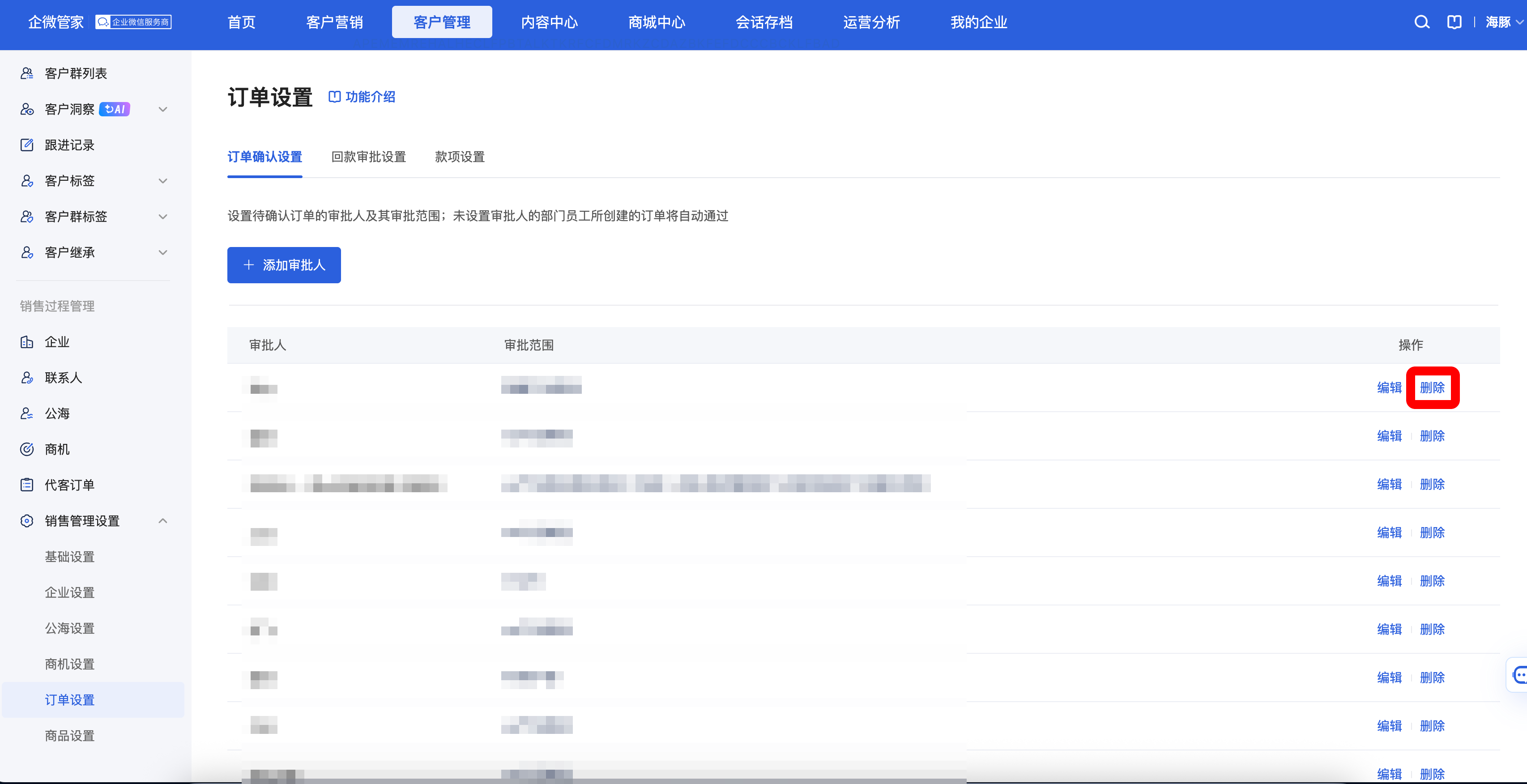This screenshot has height=784, width=1527.
Task: Click the 企业微信服务商 logo badge
Action: coord(133,22)
